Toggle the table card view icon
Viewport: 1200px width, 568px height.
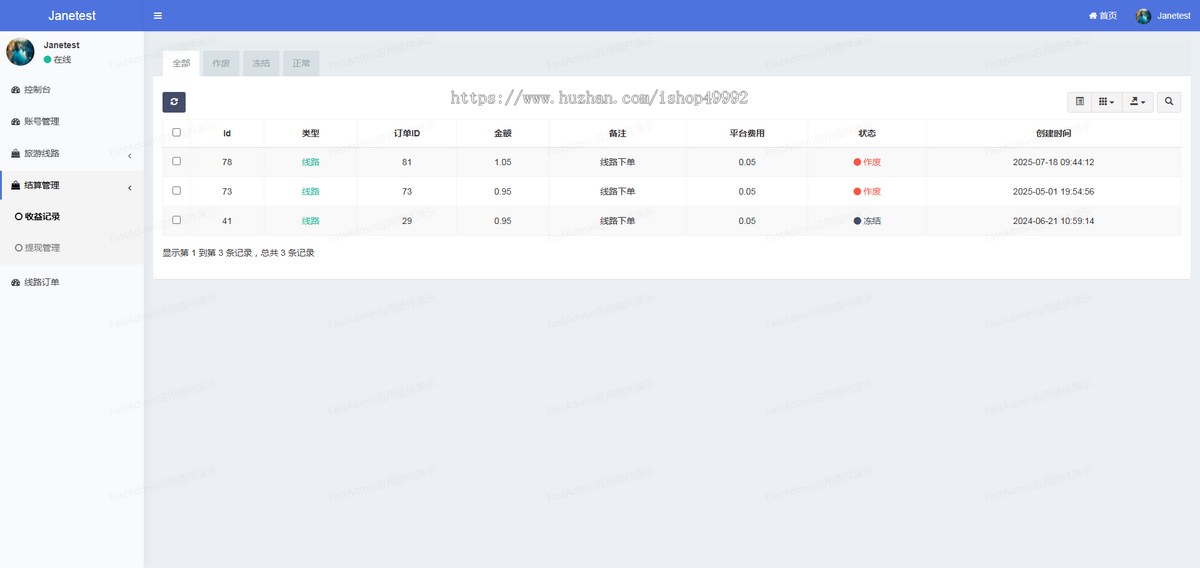1080,102
